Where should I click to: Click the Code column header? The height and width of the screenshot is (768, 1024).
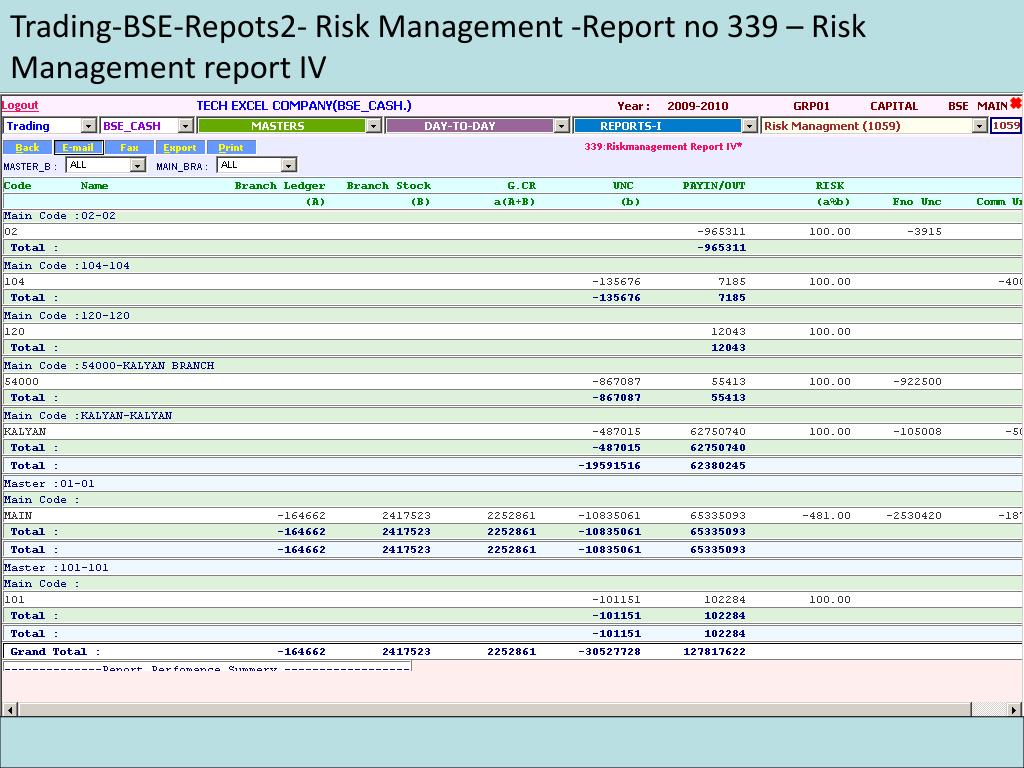click(18, 185)
